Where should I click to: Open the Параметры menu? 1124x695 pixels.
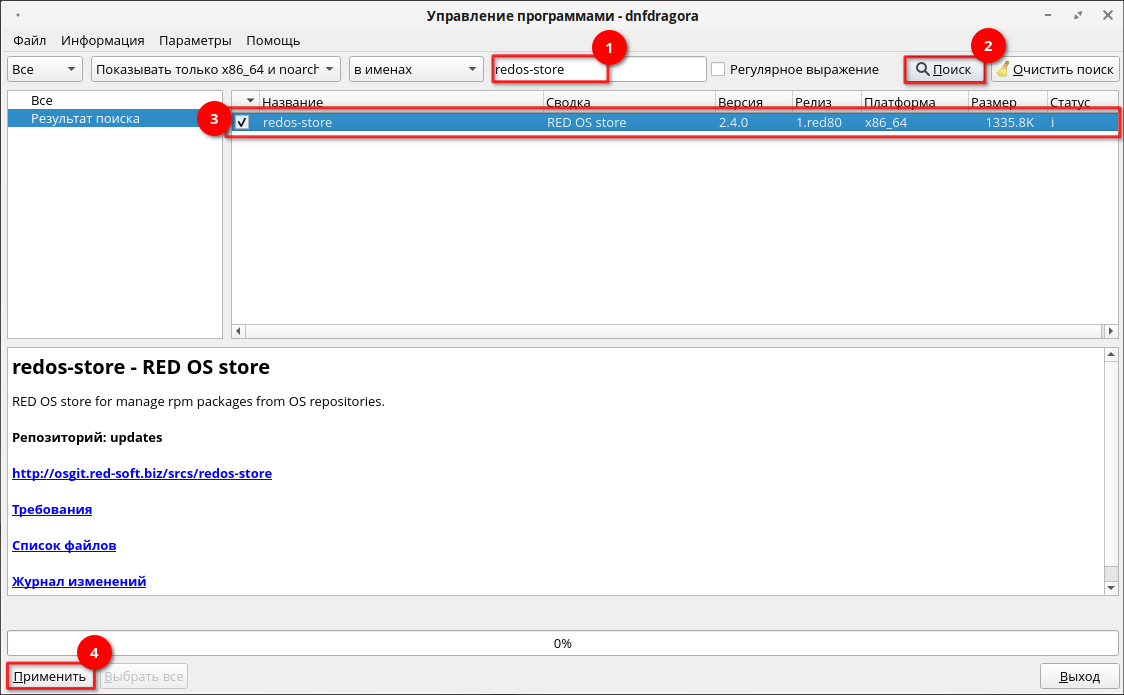[x=195, y=40]
